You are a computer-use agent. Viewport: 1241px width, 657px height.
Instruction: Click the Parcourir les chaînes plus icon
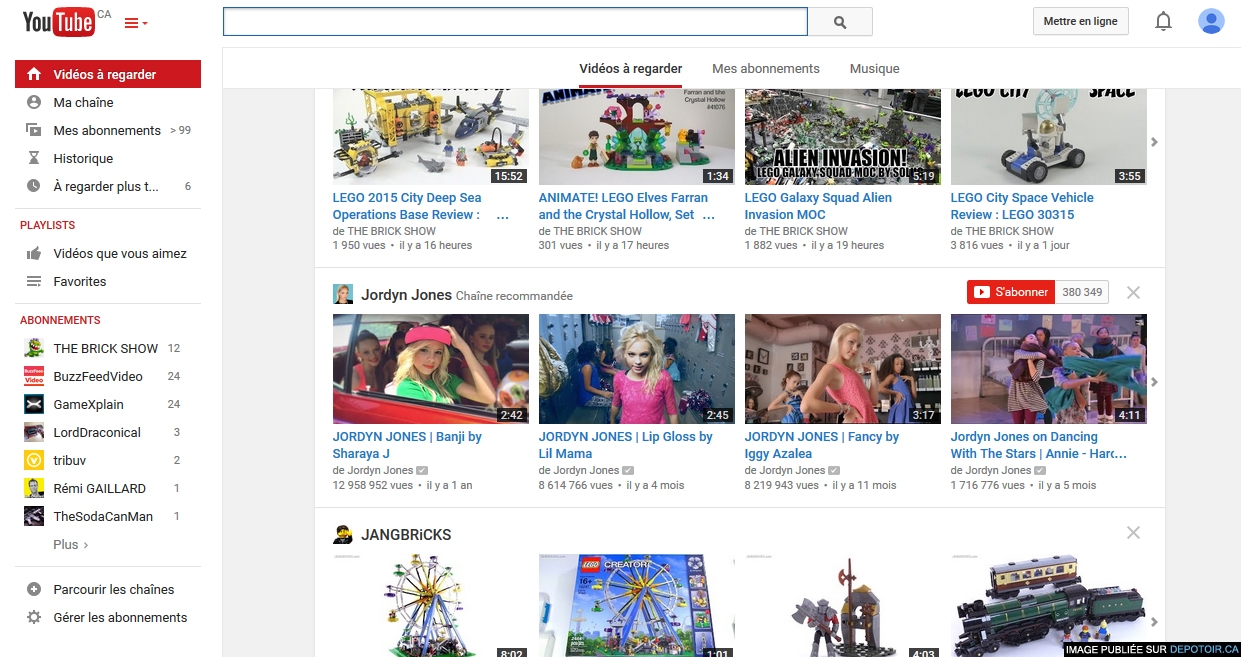34,589
